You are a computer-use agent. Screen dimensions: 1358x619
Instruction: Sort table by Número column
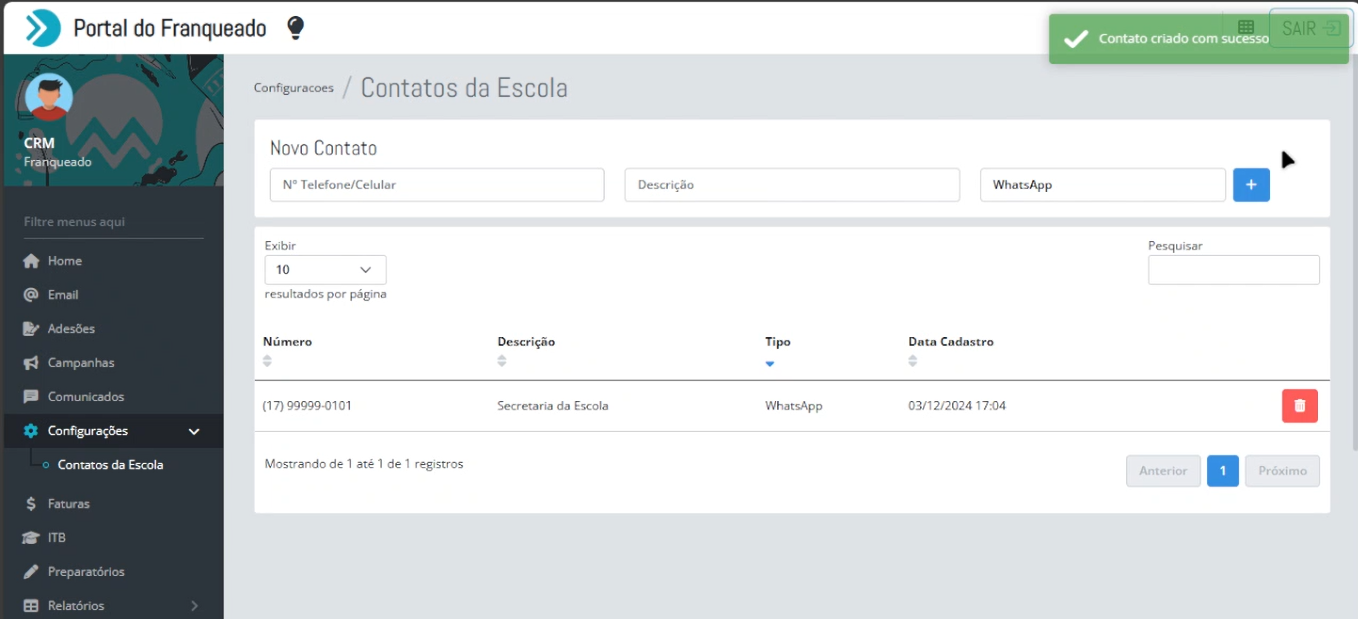[x=288, y=342]
